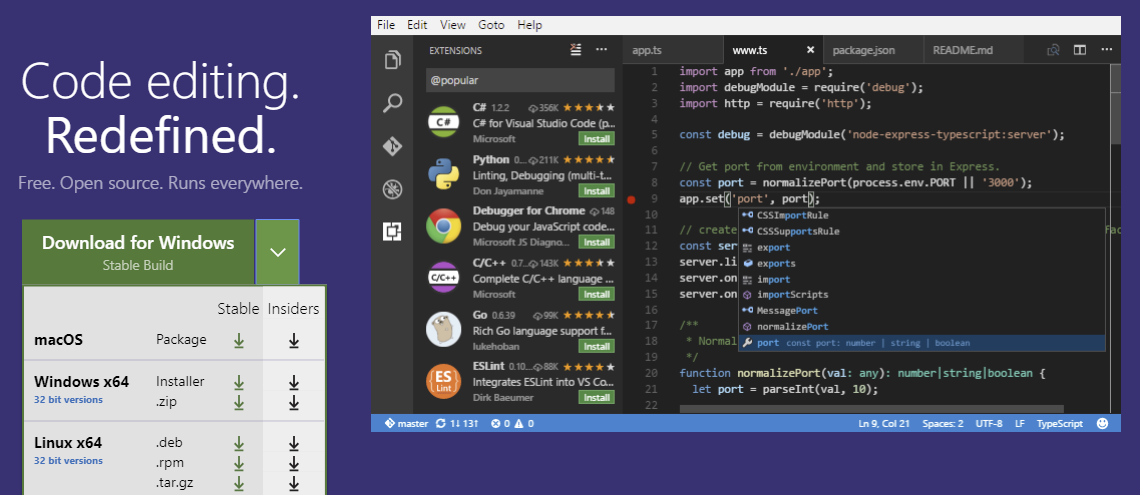
Task: Open the Debug bug icon in activity bar
Action: [x=392, y=190]
